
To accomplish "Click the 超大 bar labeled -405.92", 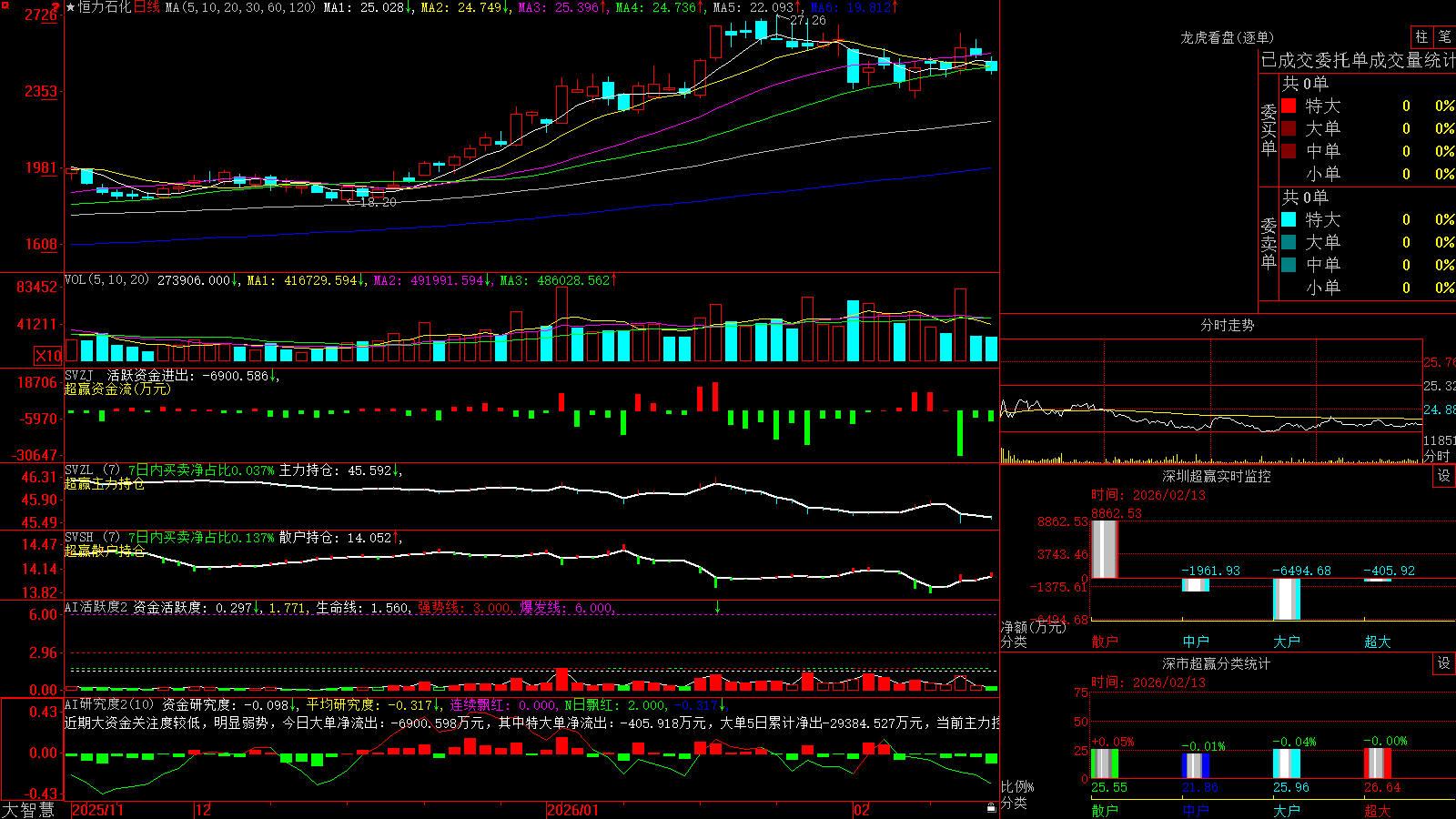I will pyautogui.click(x=1378, y=580).
